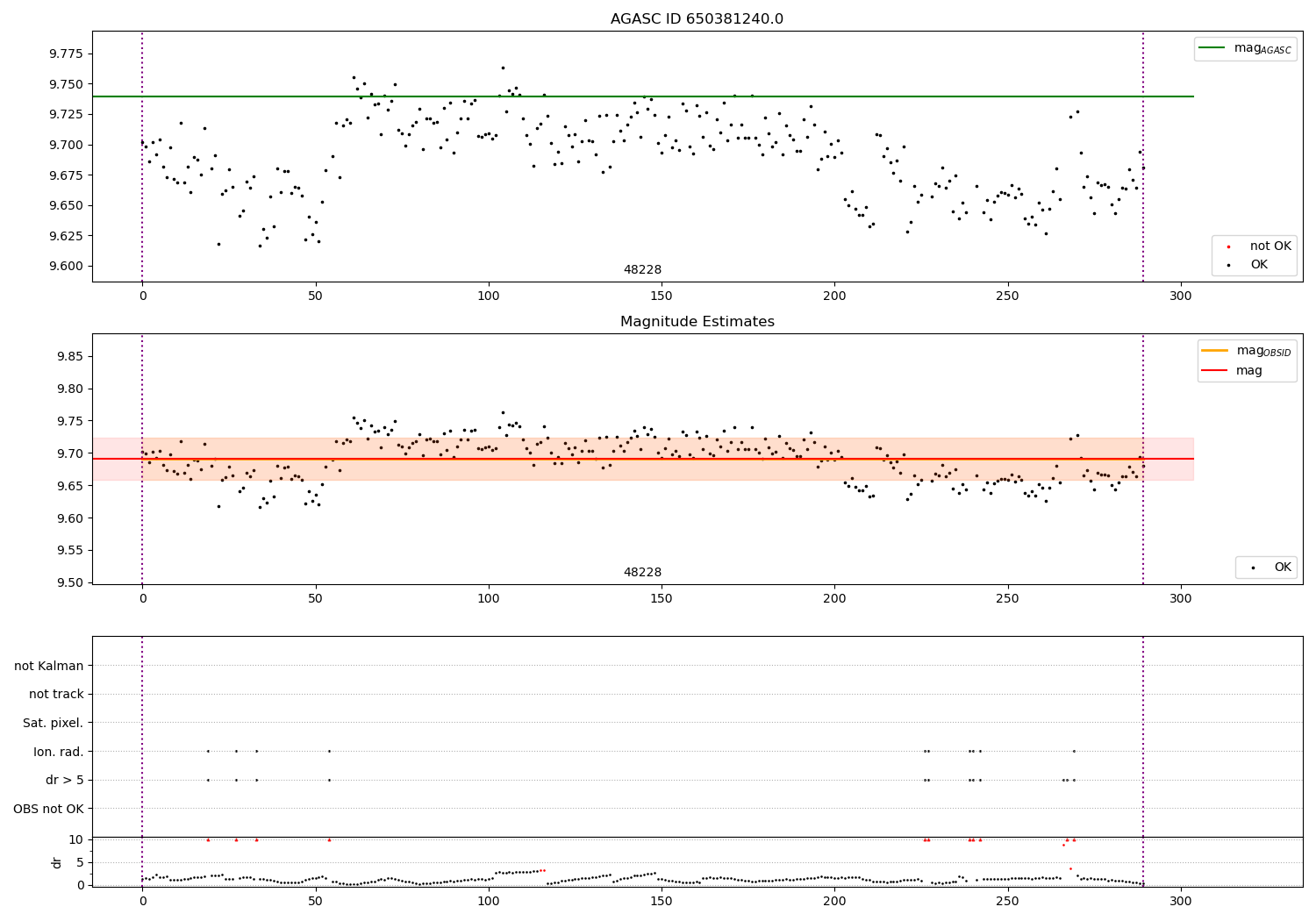Click the 300 x-axis tick of top plot
This screenshot has height=921, width=1316.
point(1181,296)
